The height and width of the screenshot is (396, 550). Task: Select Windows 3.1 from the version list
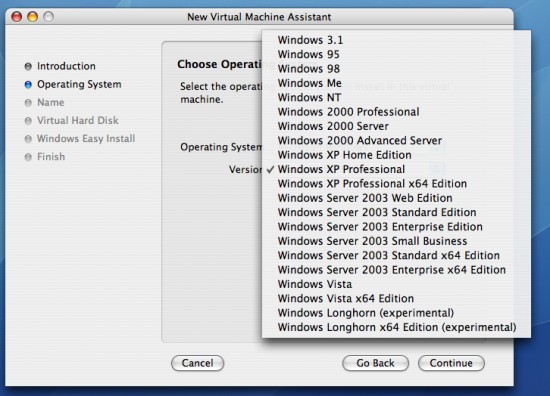396,40
